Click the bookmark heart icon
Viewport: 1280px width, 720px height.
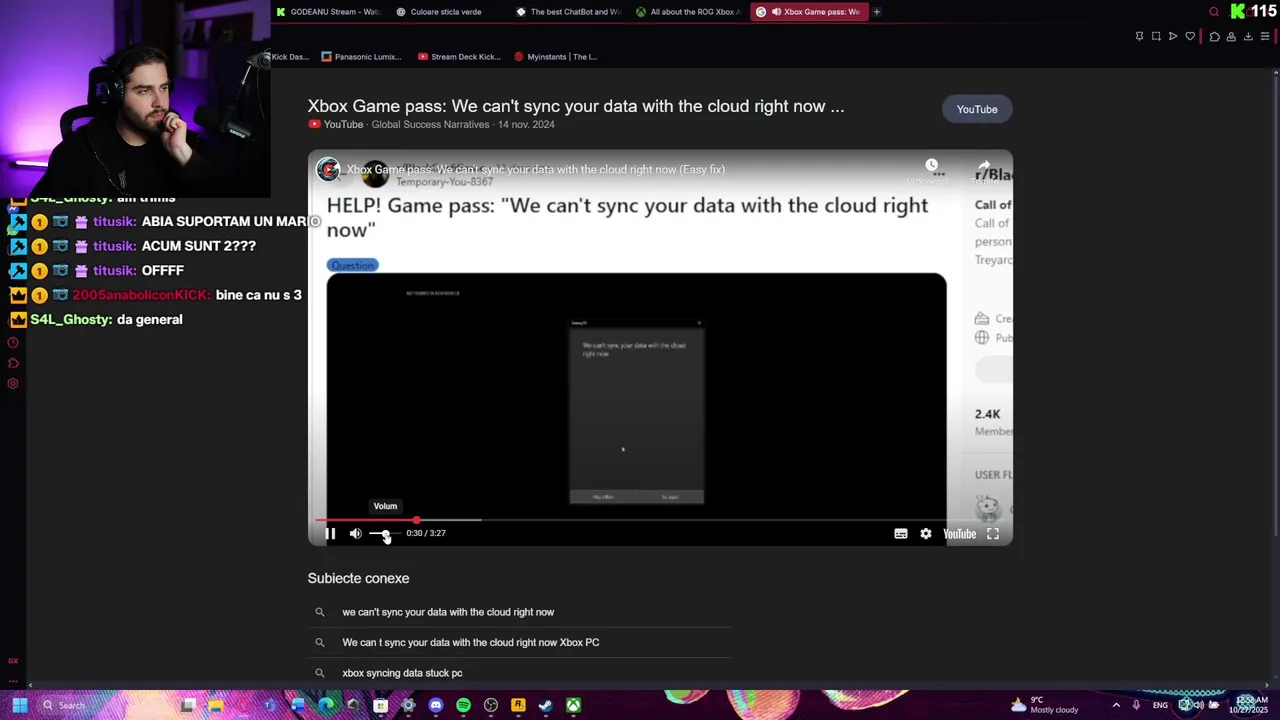1190,37
